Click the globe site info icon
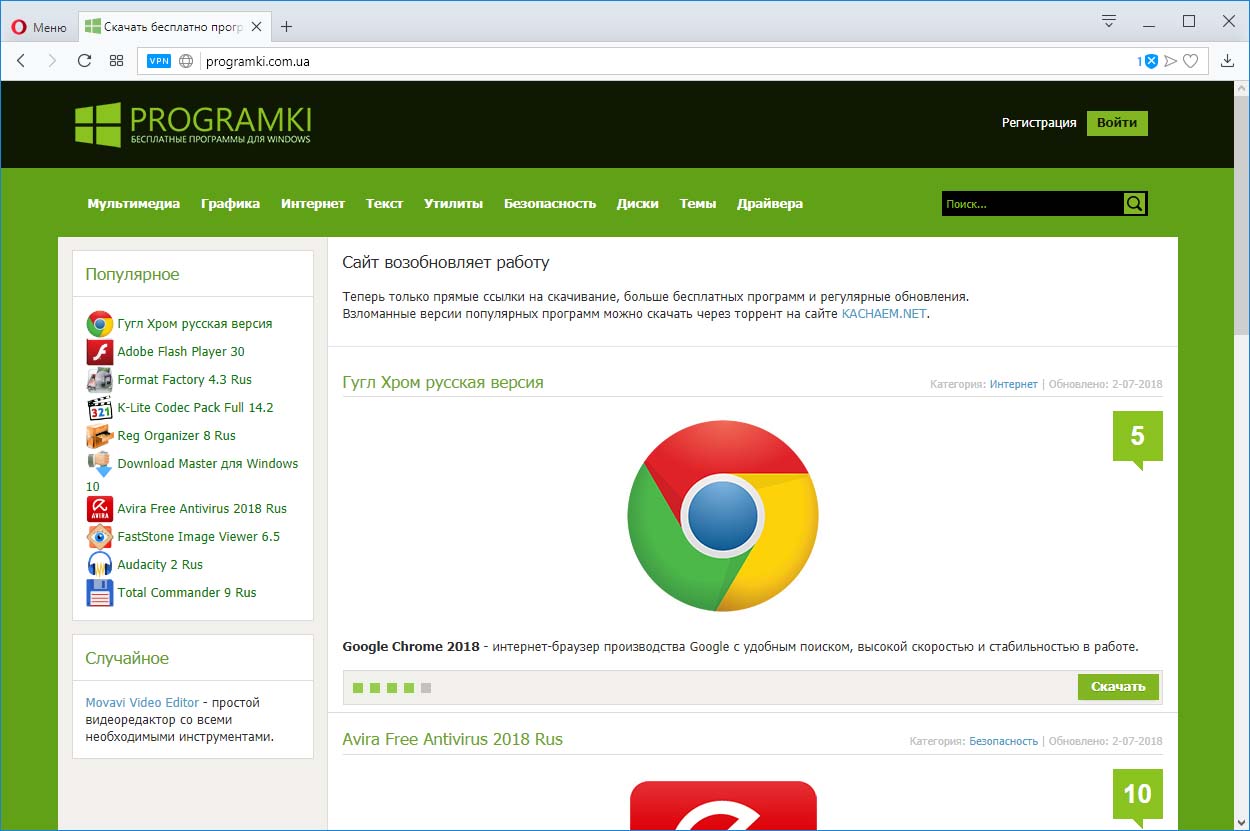 [186, 61]
